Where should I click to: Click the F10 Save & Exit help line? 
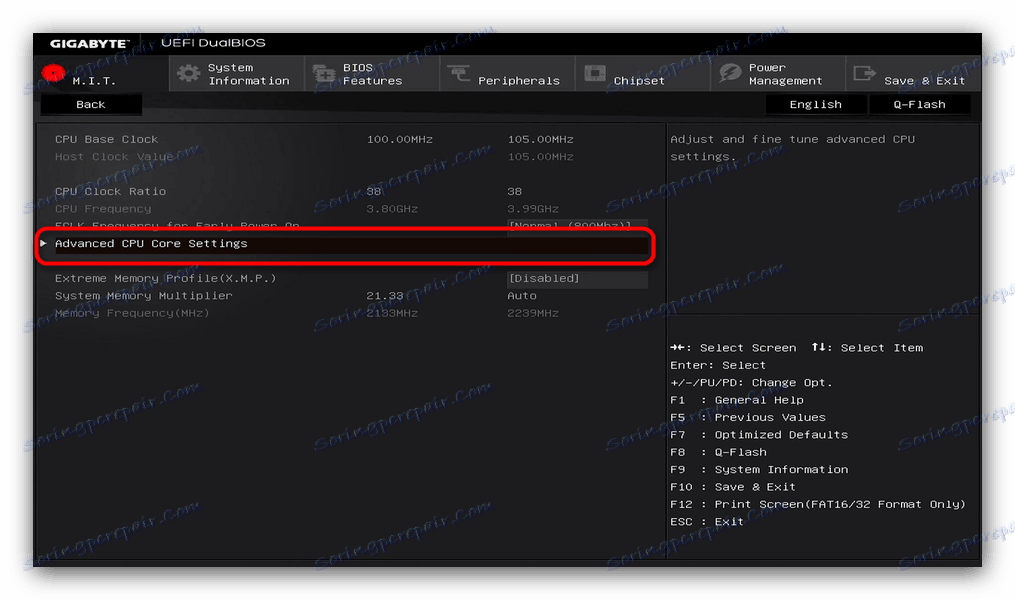733,487
